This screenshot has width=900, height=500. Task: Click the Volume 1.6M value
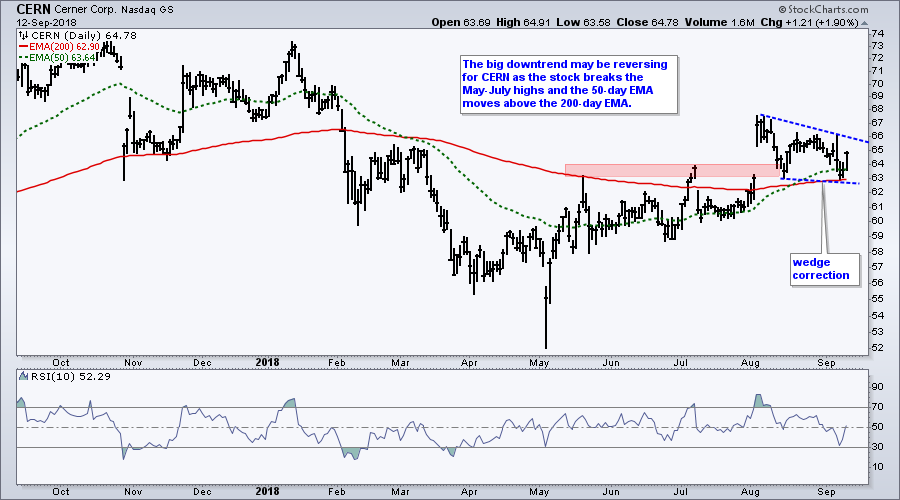[719, 22]
